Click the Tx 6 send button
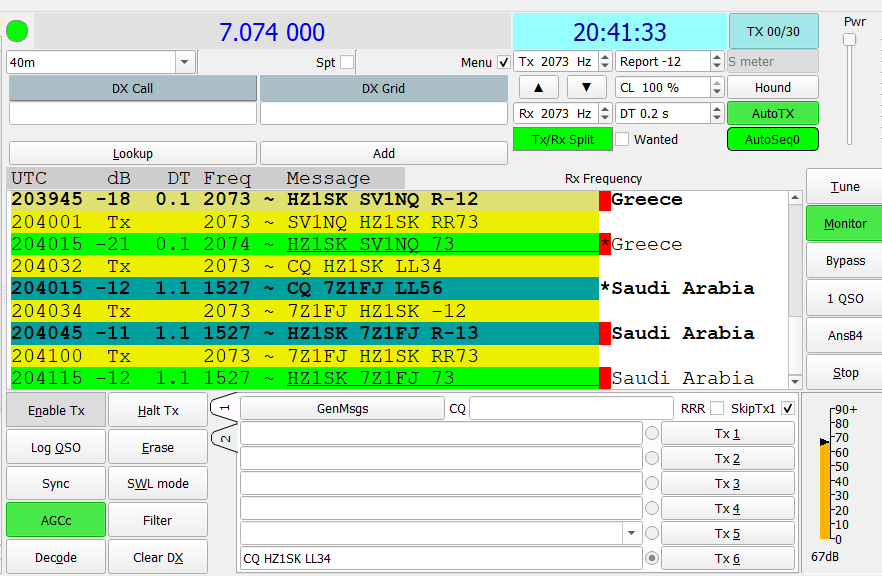Screen dimensions: 882x576 727,558
